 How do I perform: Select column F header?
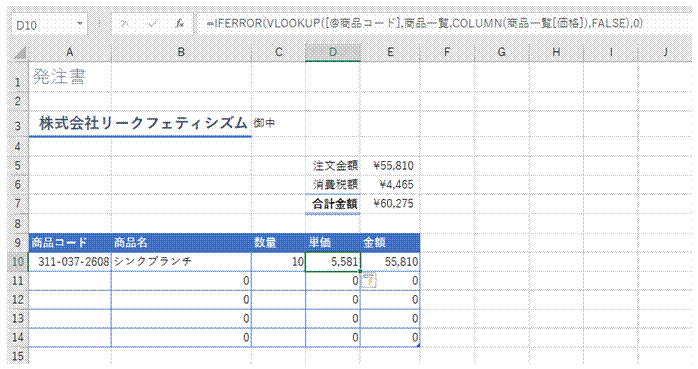pos(447,52)
